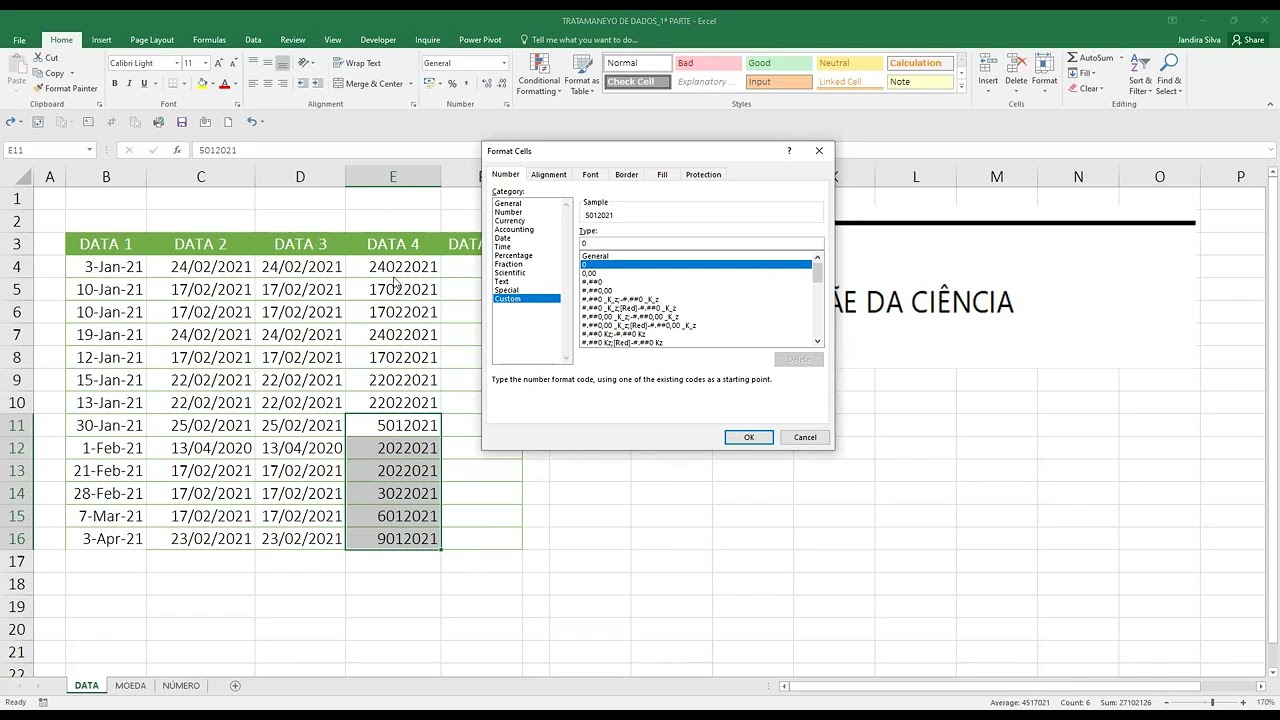Toggle Italic formatting in the ribbon

click(x=129, y=84)
